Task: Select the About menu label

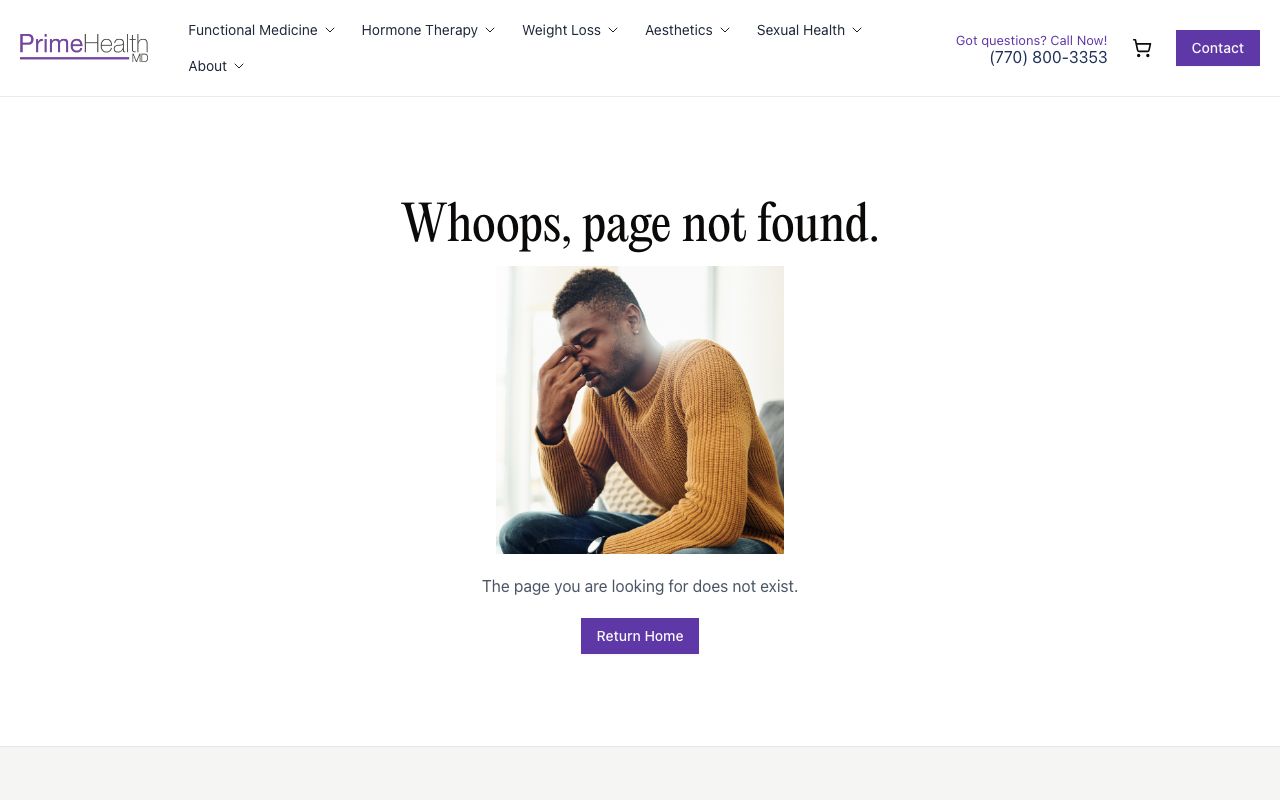Action: (208, 66)
